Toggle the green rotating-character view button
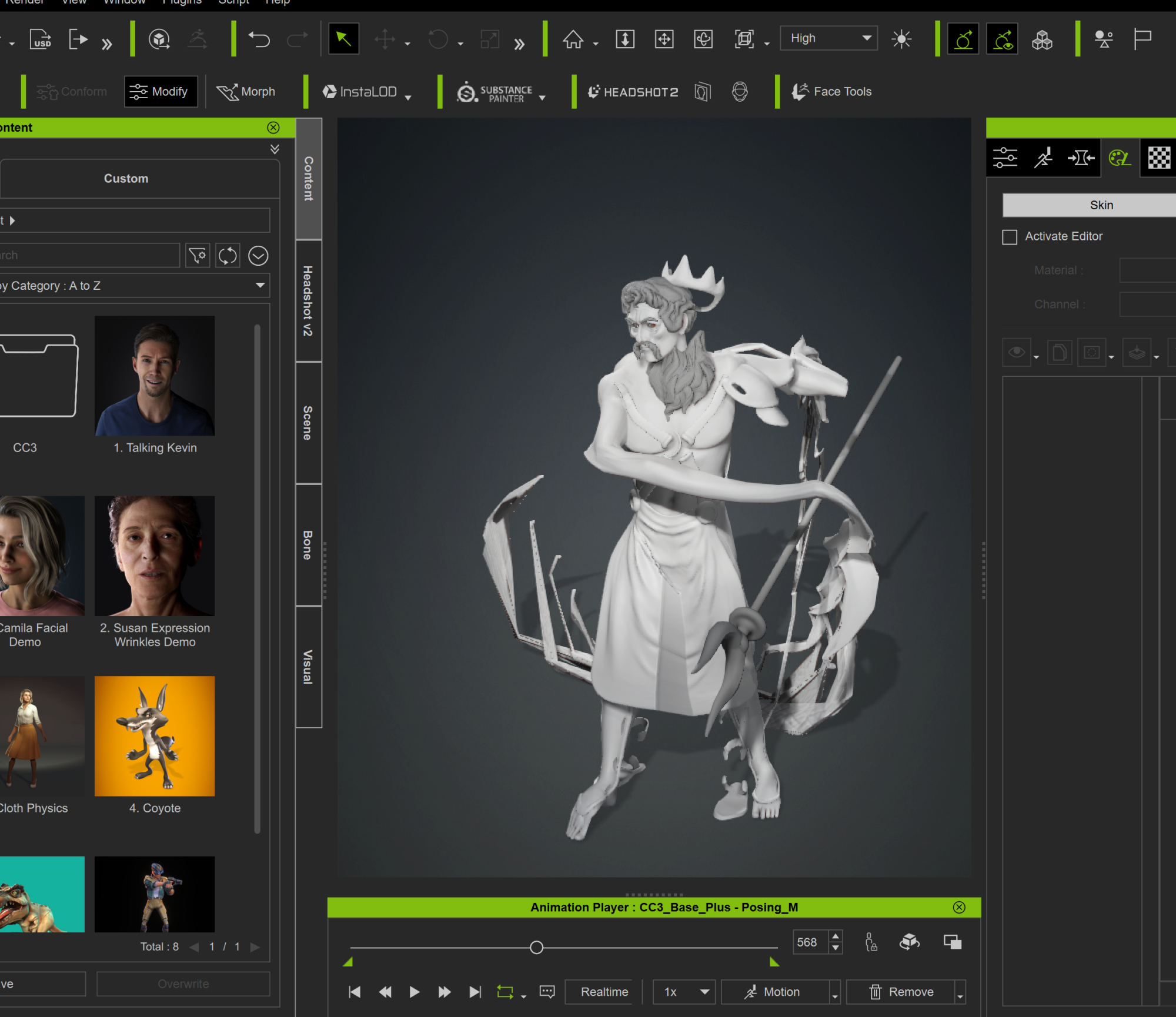Image resolution: width=1176 pixels, height=1017 pixels. coord(963,39)
